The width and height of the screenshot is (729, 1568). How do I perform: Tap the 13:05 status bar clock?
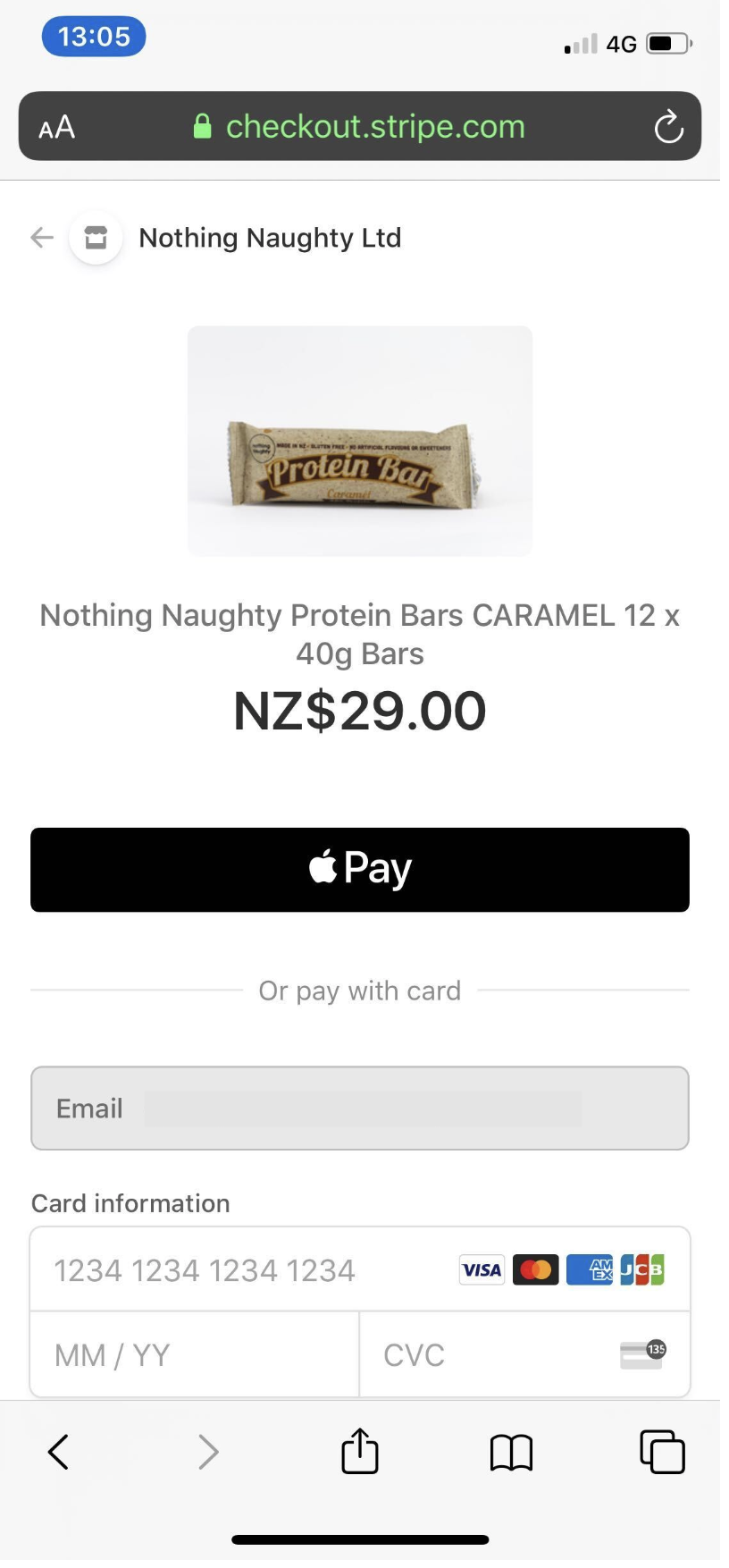click(x=94, y=37)
